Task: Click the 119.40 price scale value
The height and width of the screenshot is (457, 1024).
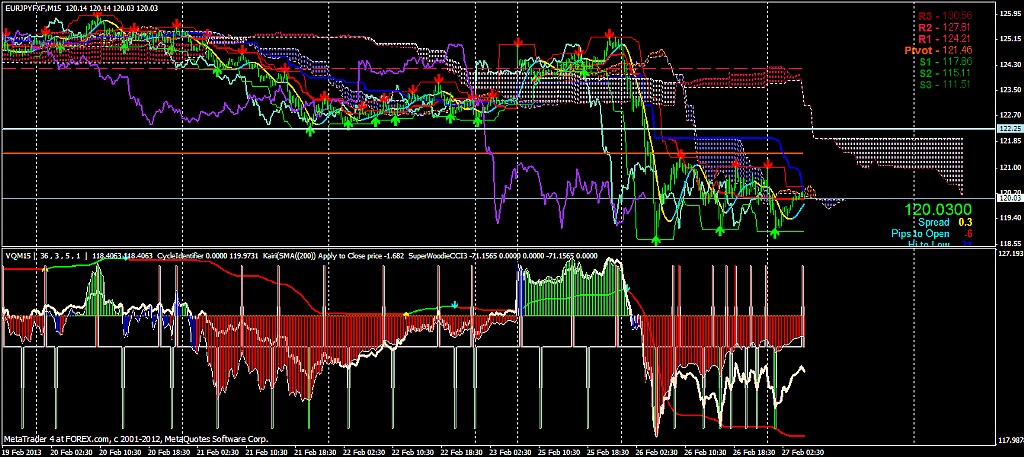Action: (1010, 218)
